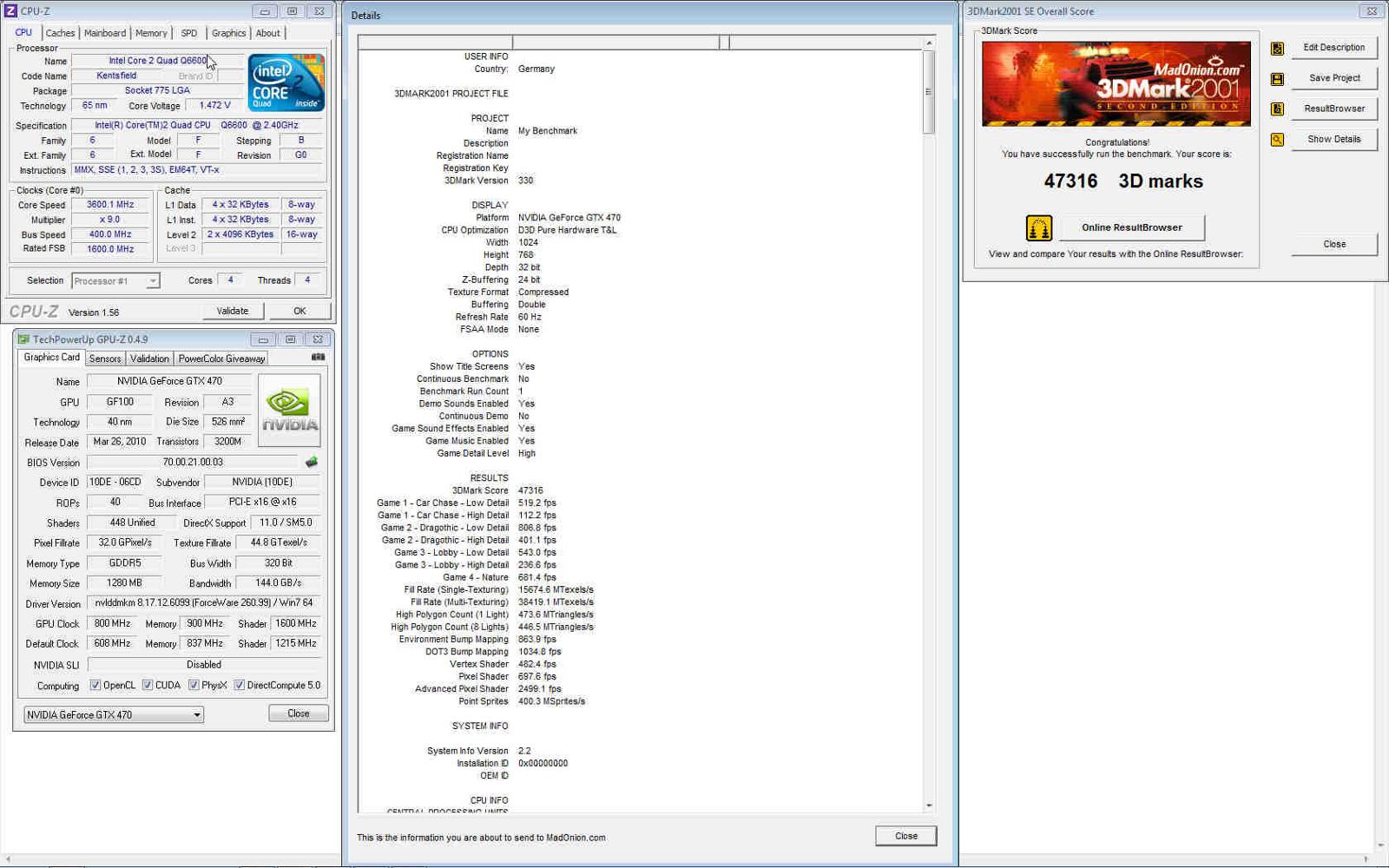Click the Online ResultBrowser button
1389x868 pixels.
tap(1132, 227)
